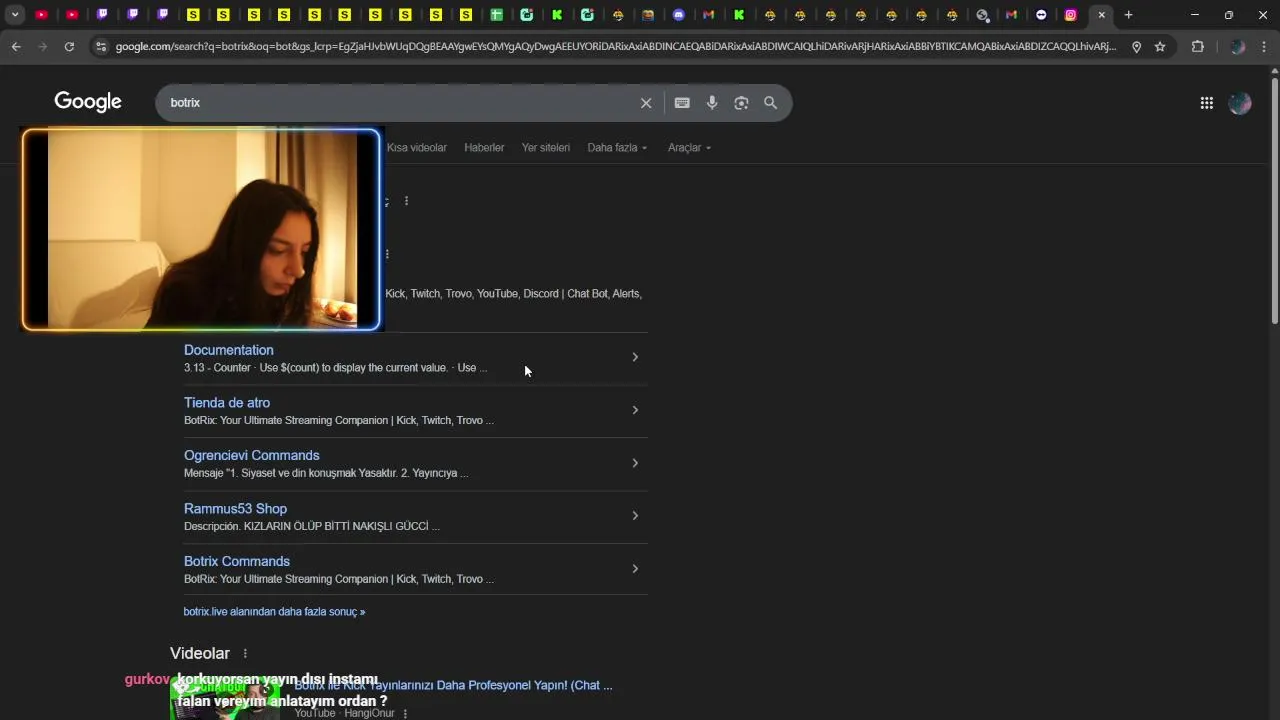Open the Chrome three-dot menu
The height and width of the screenshot is (720, 1280).
click(x=1264, y=46)
